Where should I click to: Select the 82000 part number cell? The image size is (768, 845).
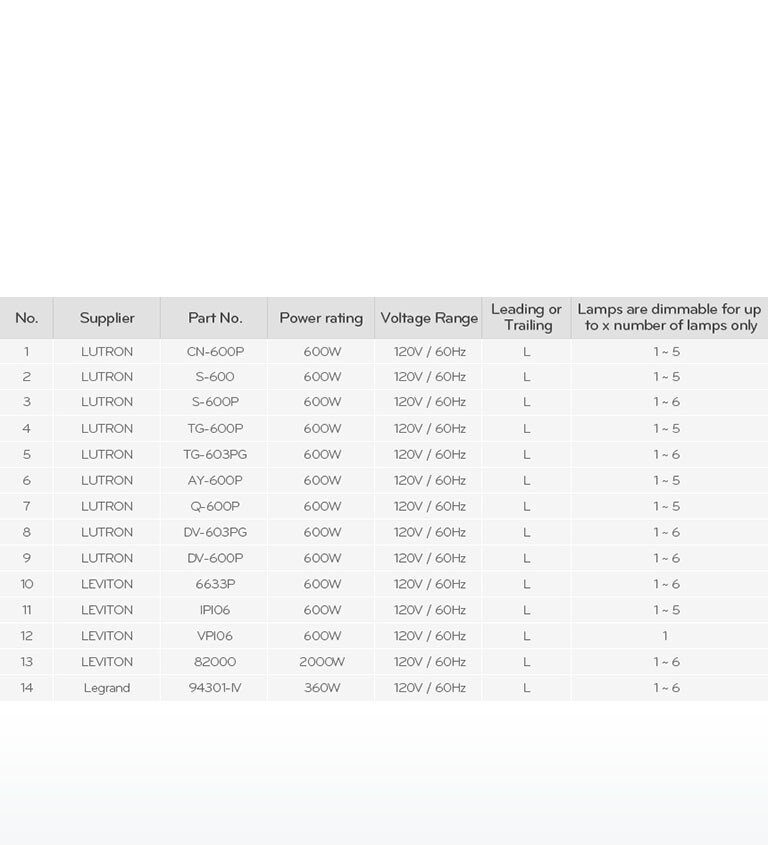[x=215, y=662]
